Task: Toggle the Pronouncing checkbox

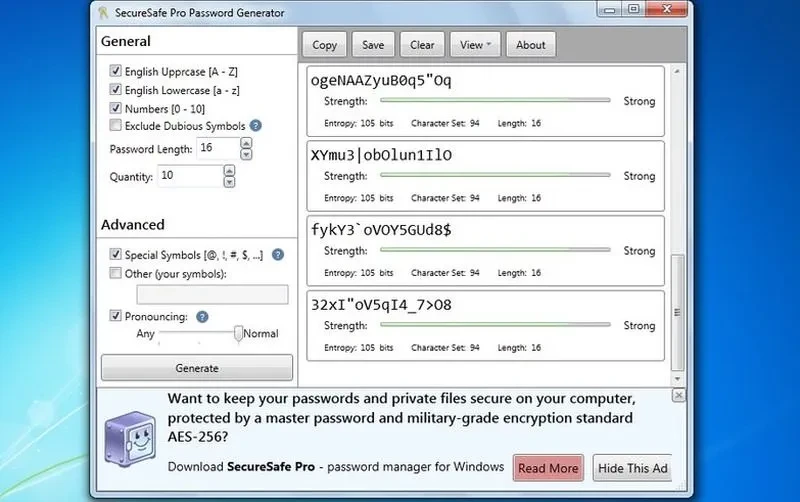Action: tap(115, 316)
